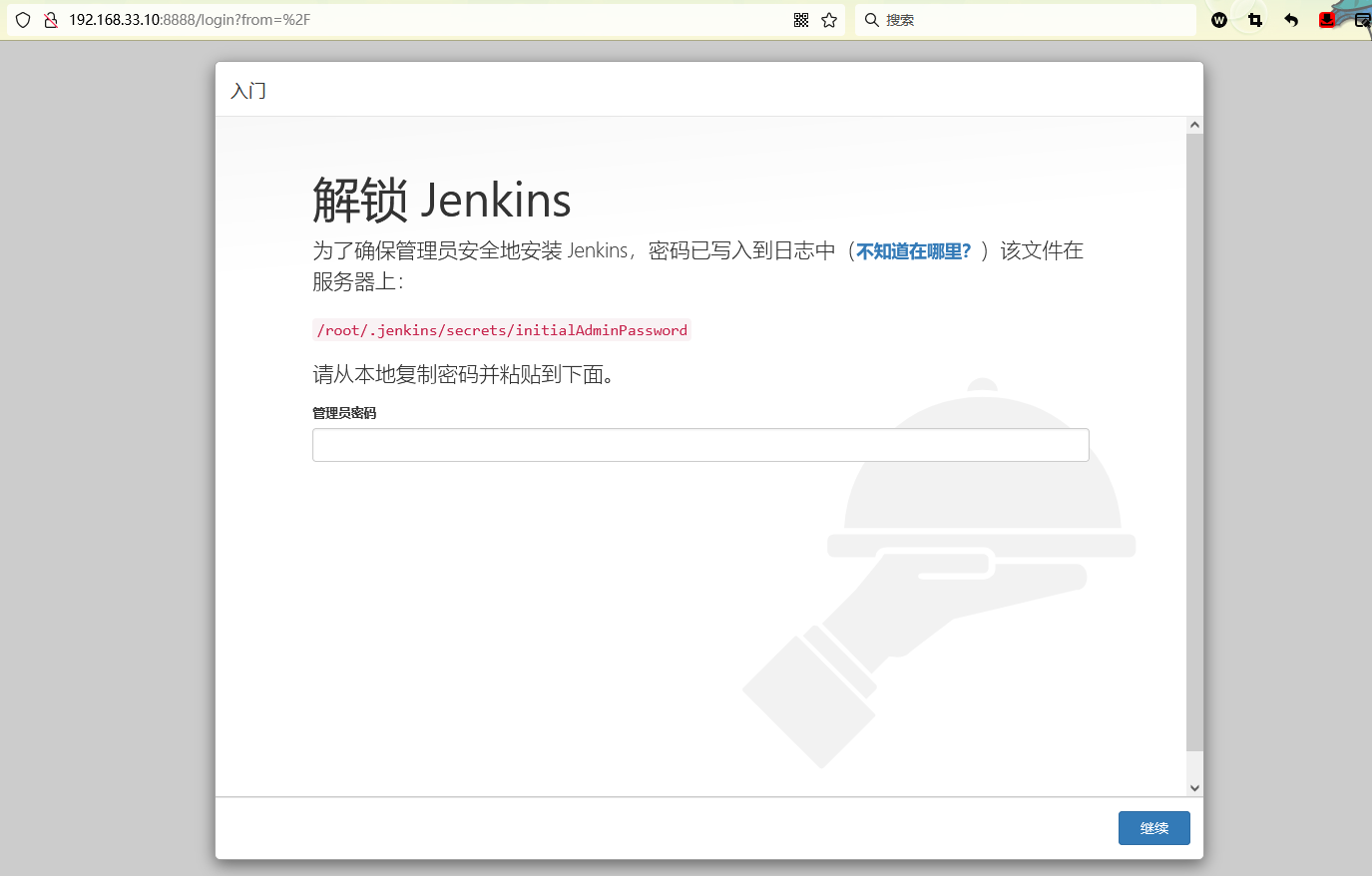The height and width of the screenshot is (876, 1372).
Task: Open the round W extension icon
Action: [x=1219, y=20]
